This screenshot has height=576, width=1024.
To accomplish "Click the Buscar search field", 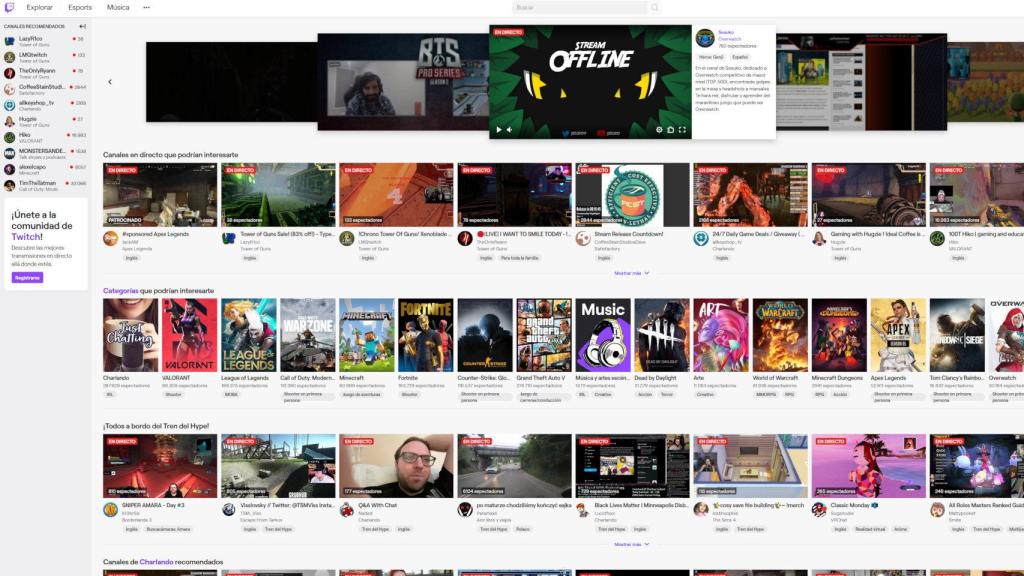I will click(580, 7).
